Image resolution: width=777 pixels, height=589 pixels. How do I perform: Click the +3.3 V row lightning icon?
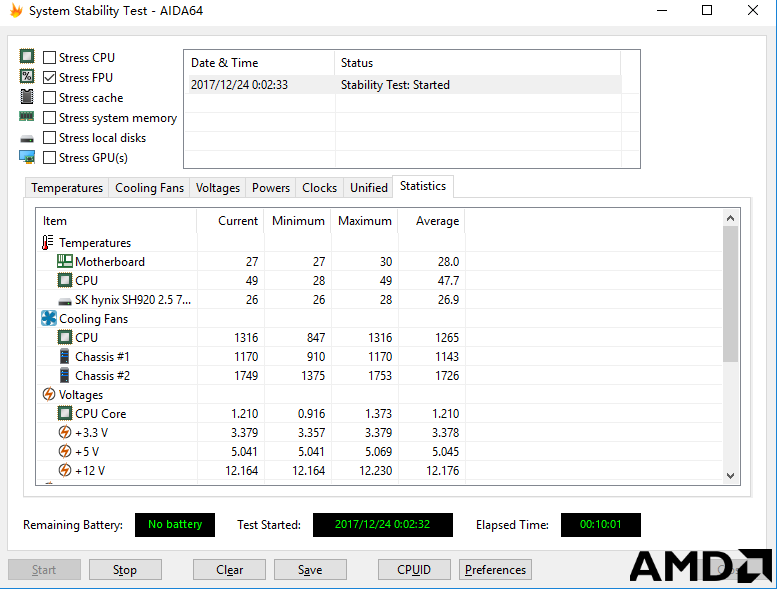click(64, 432)
